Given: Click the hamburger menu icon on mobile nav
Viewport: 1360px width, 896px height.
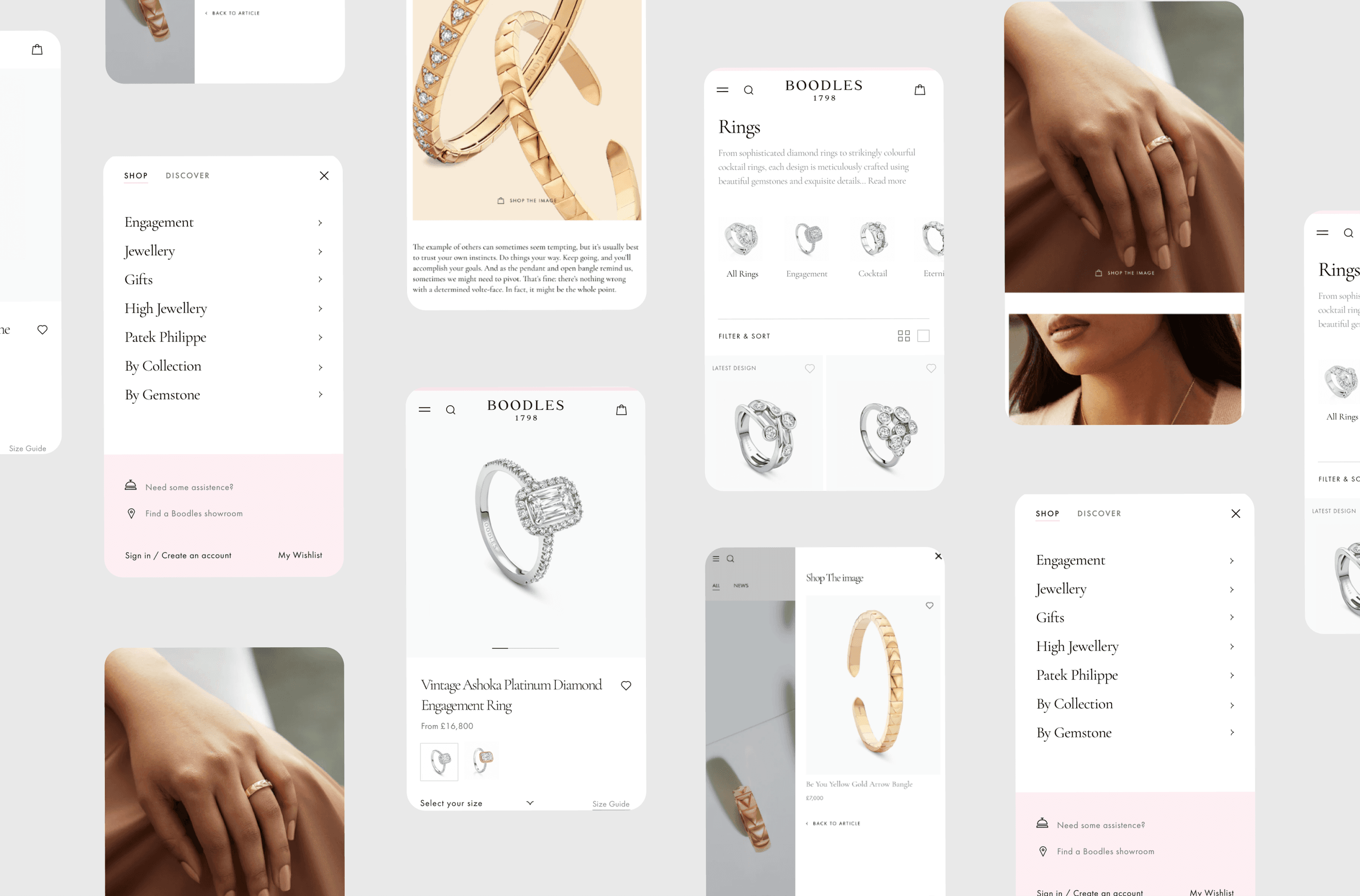Looking at the screenshot, I should (424, 409).
